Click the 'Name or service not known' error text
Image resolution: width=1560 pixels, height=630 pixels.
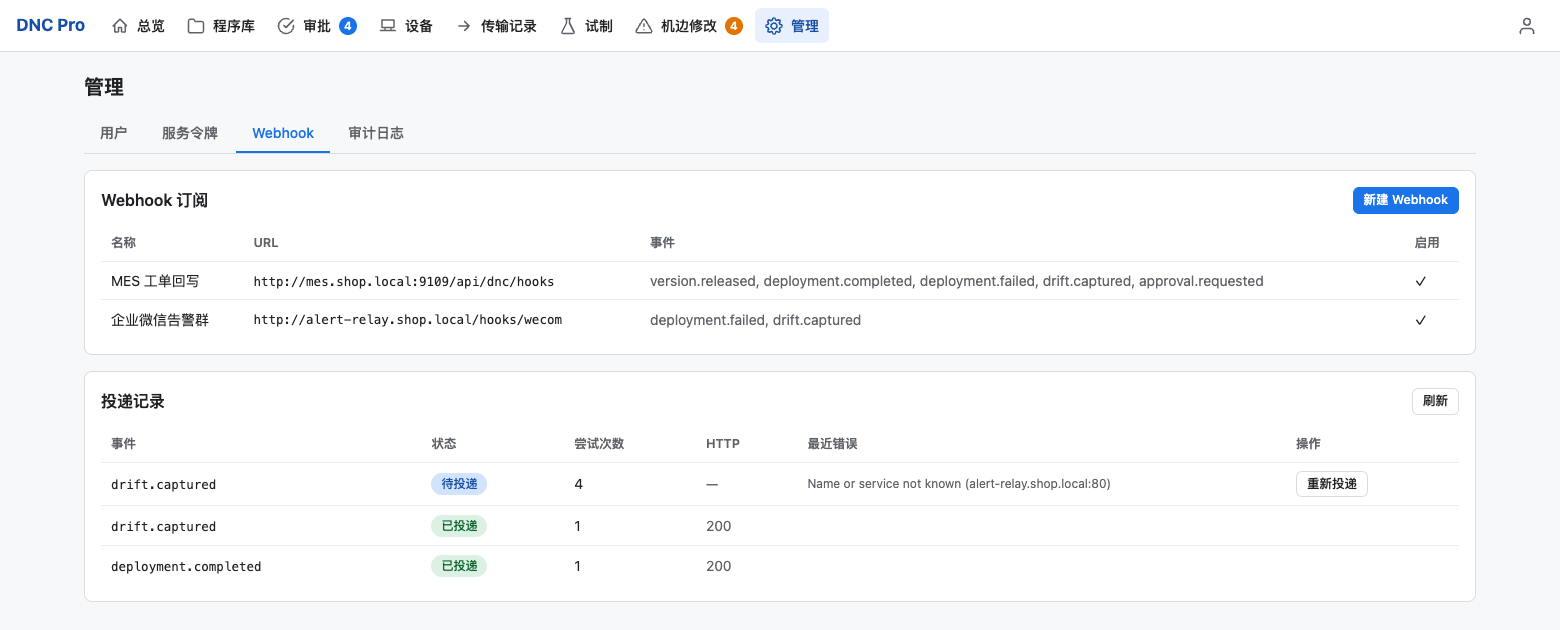coord(959,484)
